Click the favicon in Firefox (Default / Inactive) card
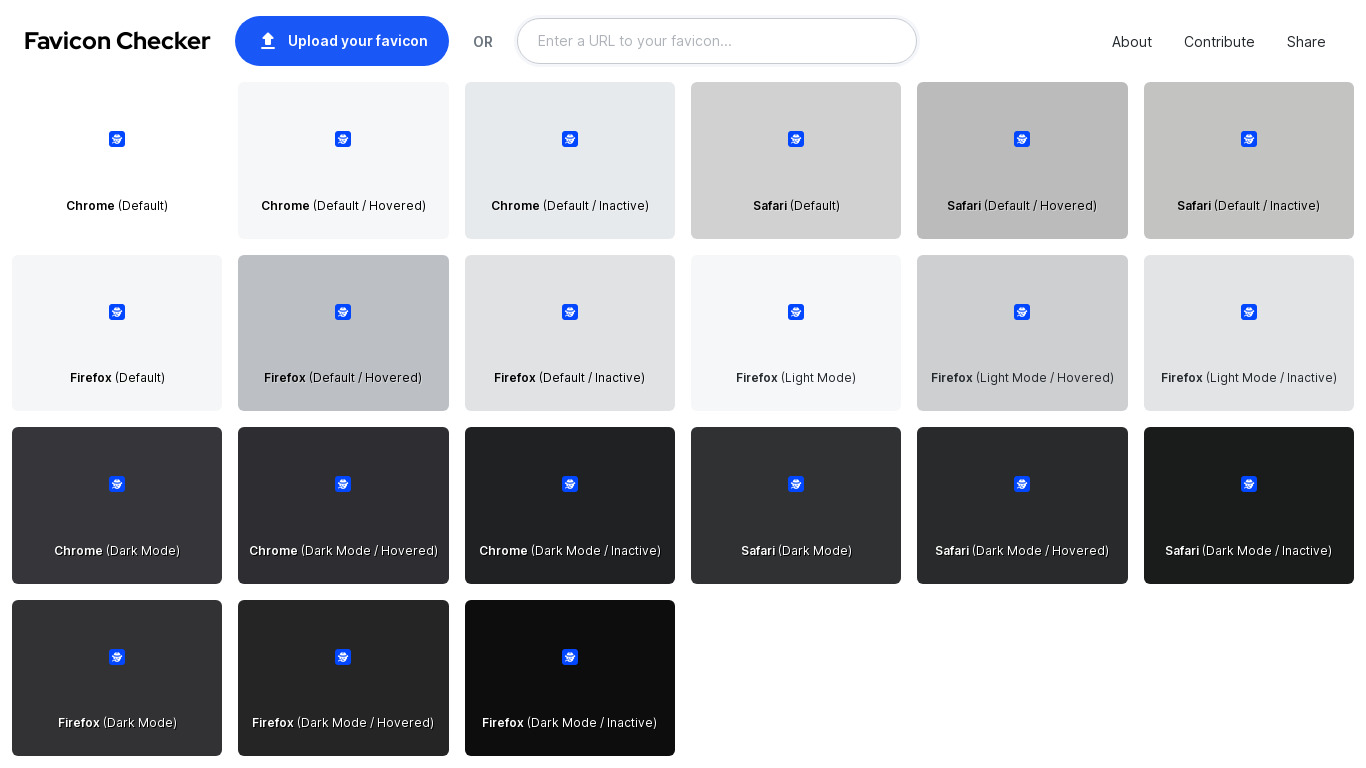Screen dimensions: 1366x768 [570, 312]
